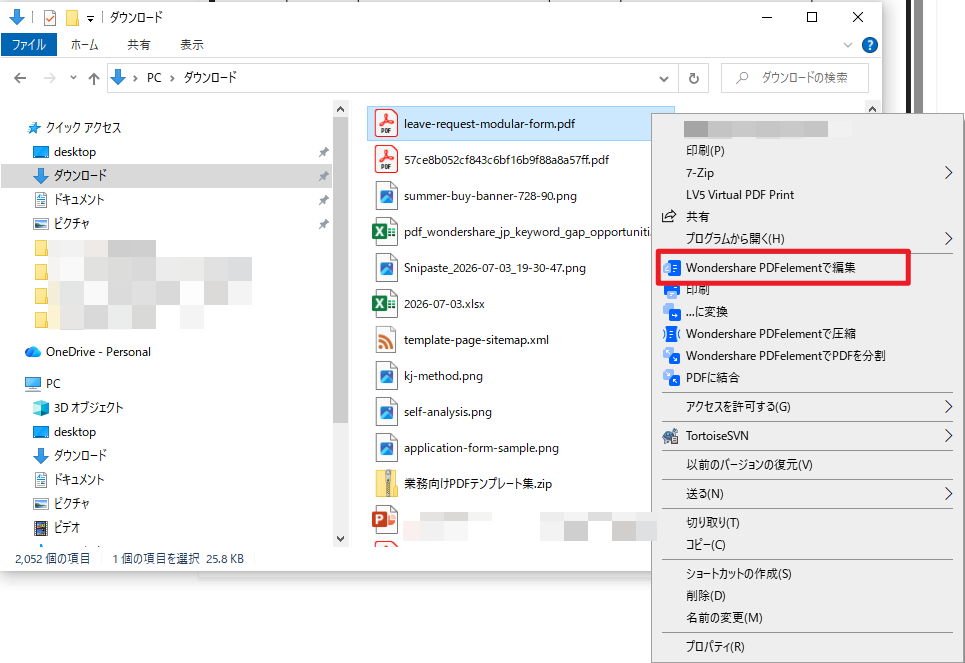The height and width of the screenshot is (663, 965).
Task: Select 以前のバージョンの復元(V)
Action: (x=749, y=465)
